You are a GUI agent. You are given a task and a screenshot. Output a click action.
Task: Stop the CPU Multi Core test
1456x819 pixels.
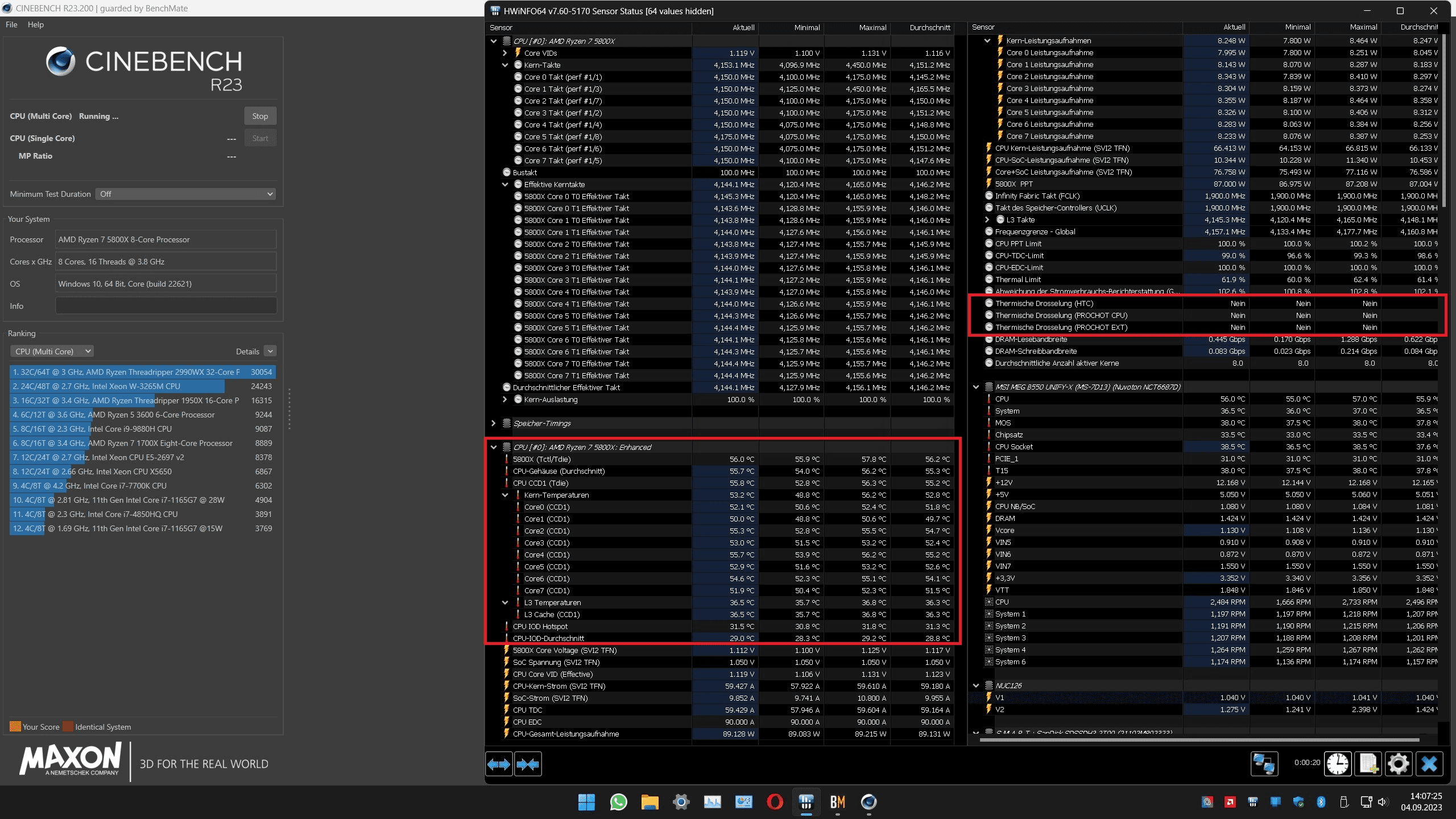[x=260, y=116]
